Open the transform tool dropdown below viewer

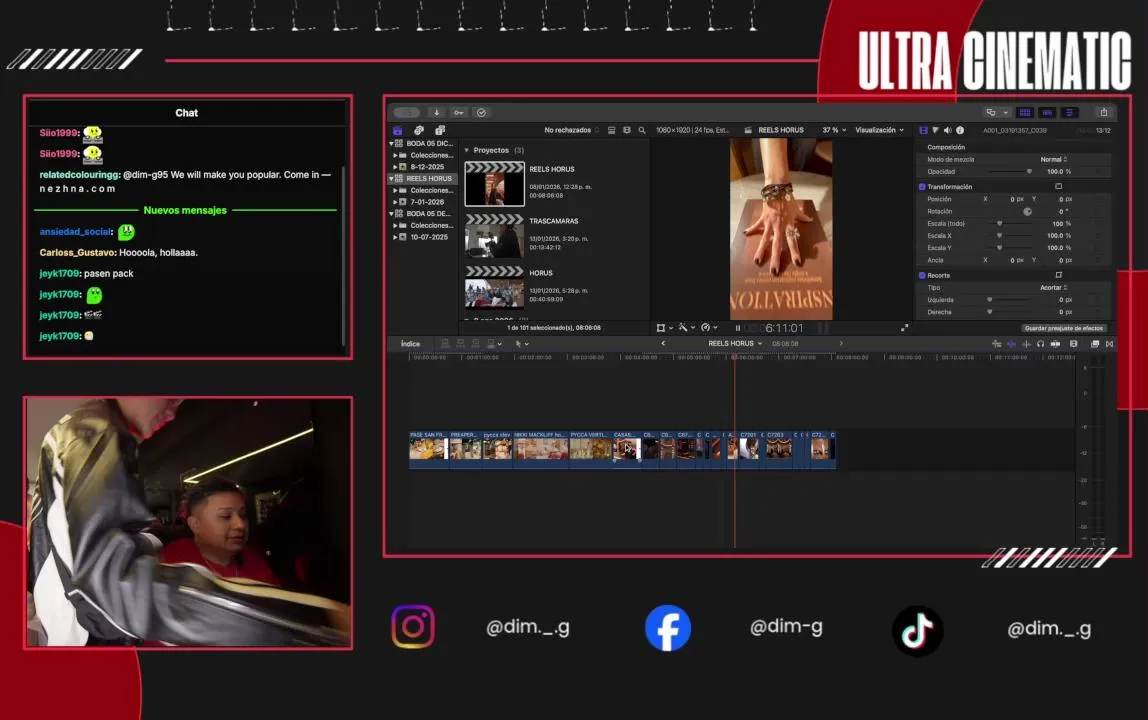coord(665,328)
